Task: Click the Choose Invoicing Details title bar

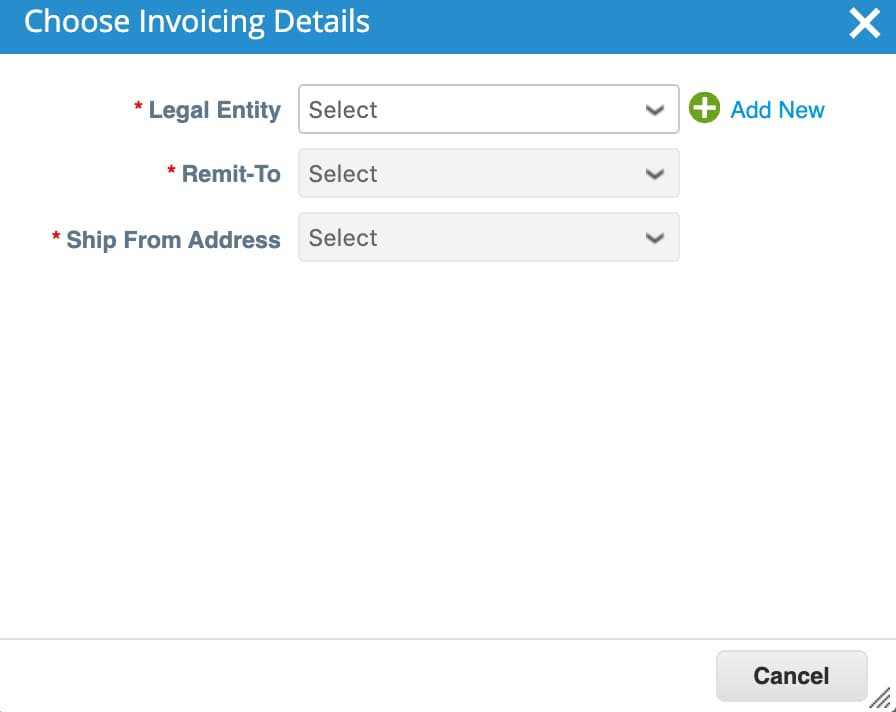Action: (x=196, y=21)
